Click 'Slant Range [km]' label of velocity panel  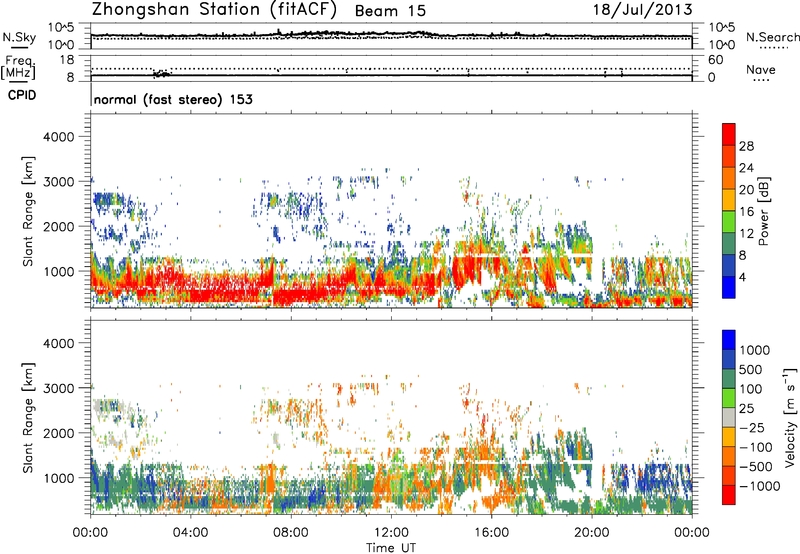coord(28,417)
